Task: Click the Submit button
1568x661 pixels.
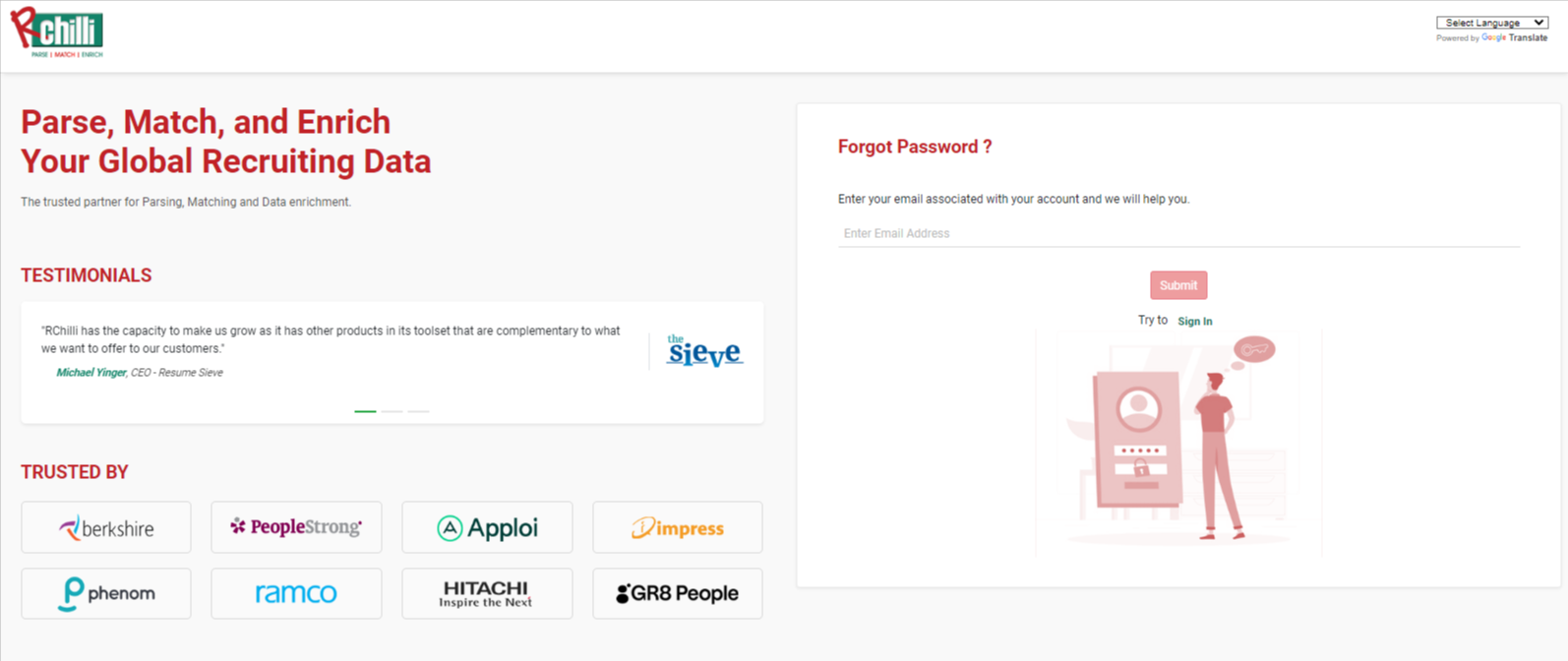Action: (1178, 285)
